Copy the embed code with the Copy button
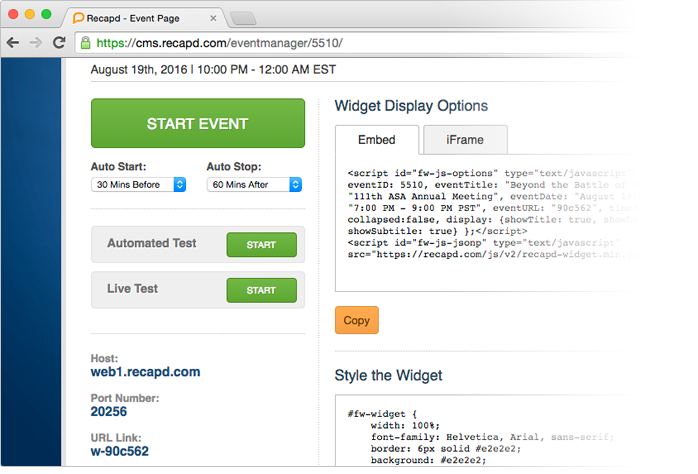 [356, 321]
